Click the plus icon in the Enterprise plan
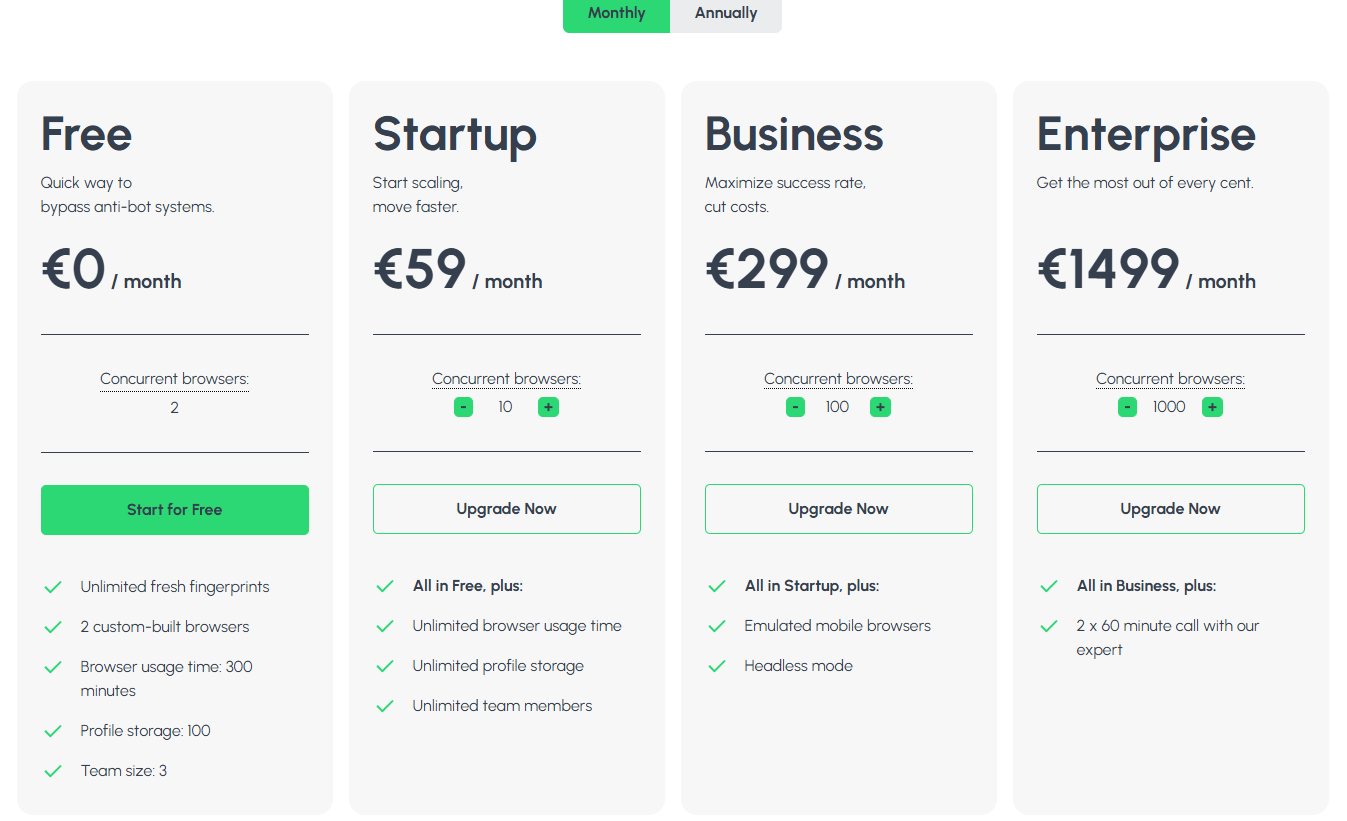Image resolution: width=1347 pixels, height=821 pixels. pos(1212,407)
